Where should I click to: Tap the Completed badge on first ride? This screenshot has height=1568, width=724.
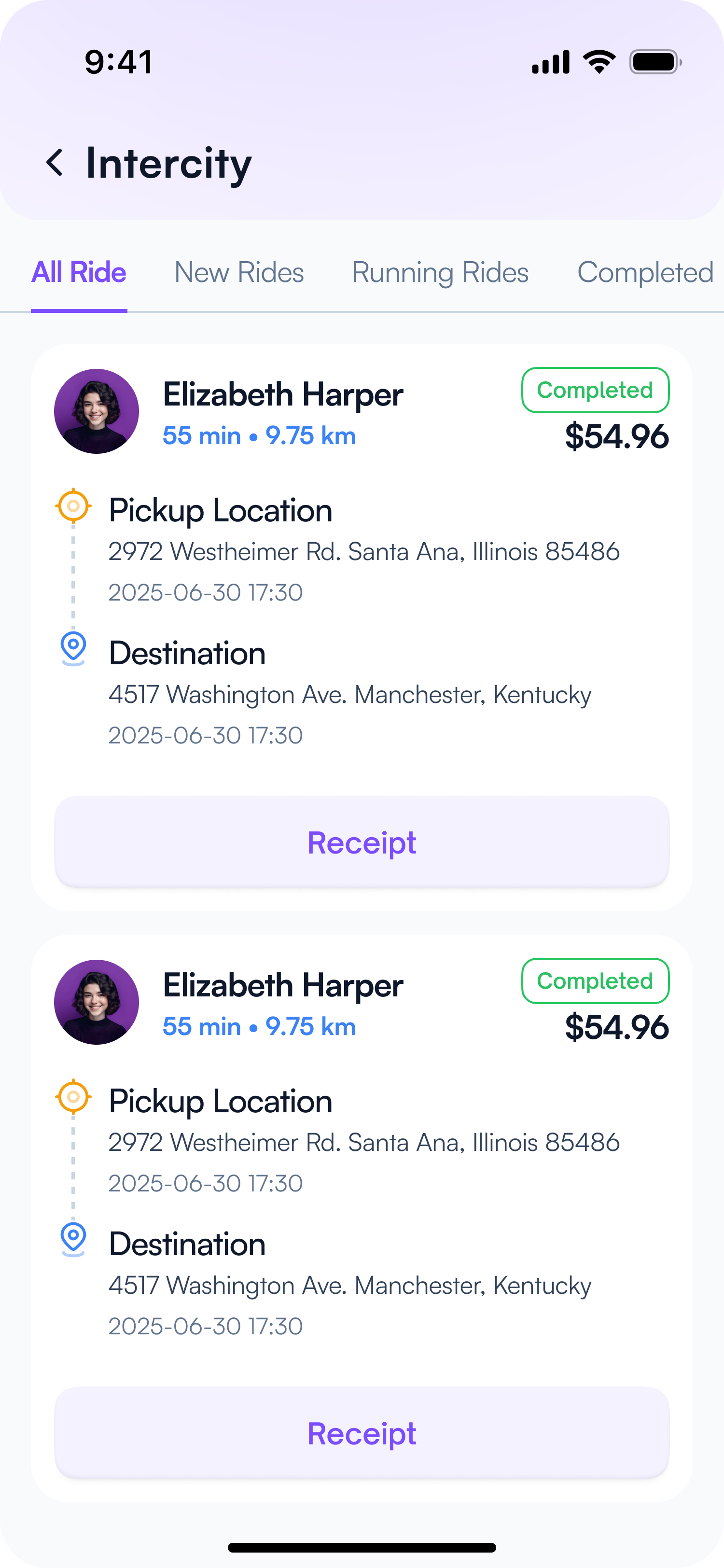(x=595, y=390)
